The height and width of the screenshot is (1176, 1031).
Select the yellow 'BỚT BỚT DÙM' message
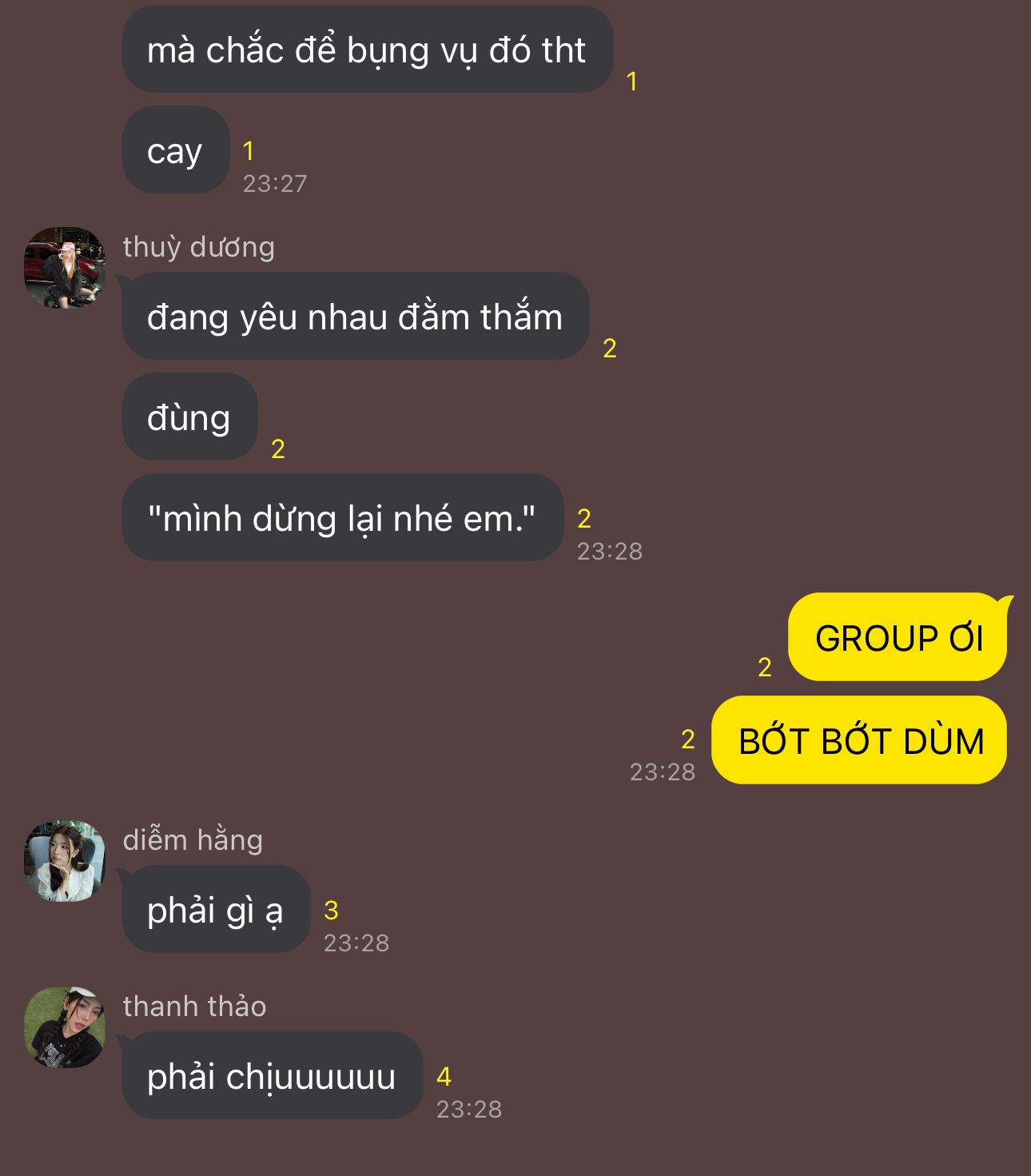pos(859,740)
